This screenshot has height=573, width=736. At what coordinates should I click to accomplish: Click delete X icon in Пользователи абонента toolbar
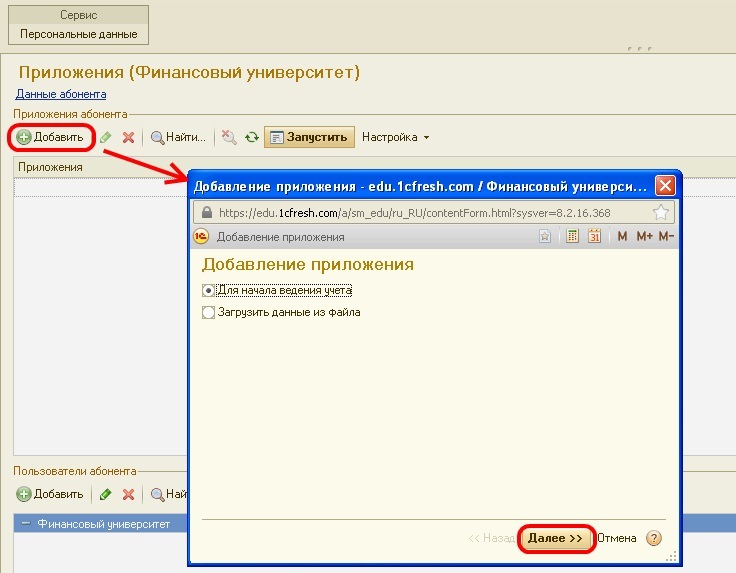(x=128, y=494)
